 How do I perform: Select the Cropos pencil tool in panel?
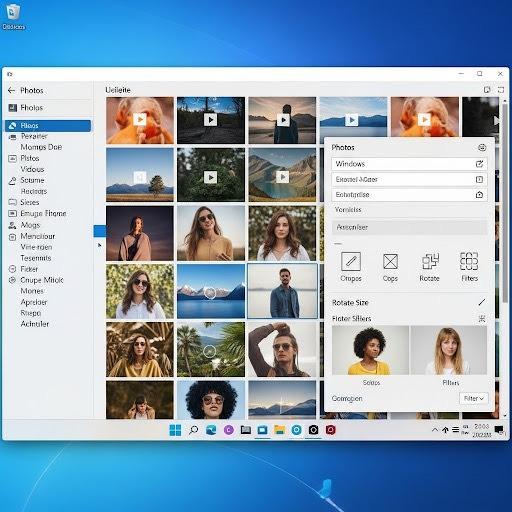[x=351, y=261]
